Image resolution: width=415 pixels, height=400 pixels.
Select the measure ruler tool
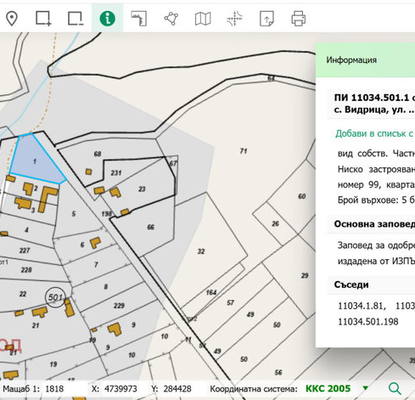(139, 18)
